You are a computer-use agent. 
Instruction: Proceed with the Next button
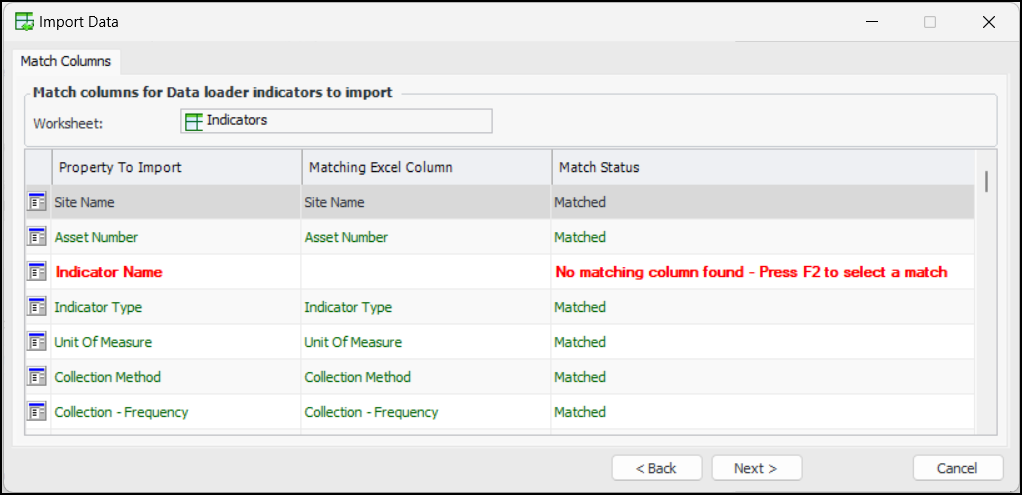pos(756,468)
